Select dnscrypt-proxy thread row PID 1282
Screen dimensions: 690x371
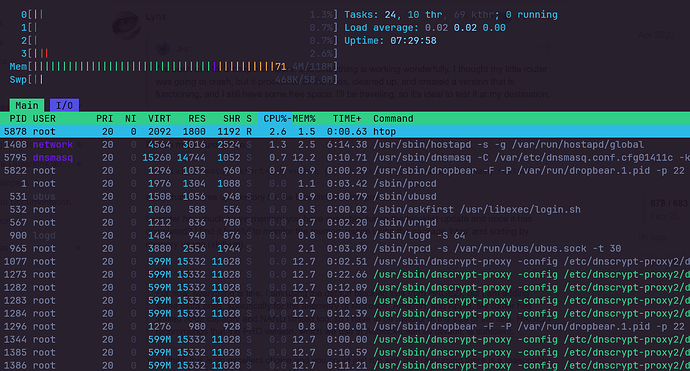click(345, 287)
